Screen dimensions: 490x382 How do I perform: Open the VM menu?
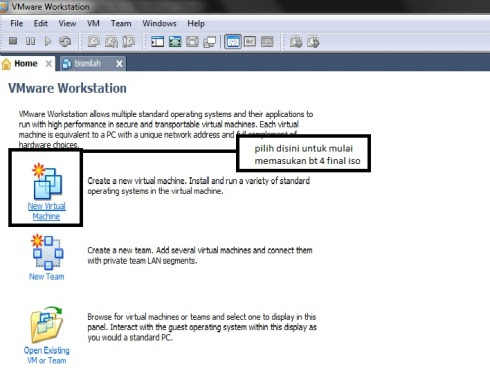pyautogui.click(x=93, y=23)
